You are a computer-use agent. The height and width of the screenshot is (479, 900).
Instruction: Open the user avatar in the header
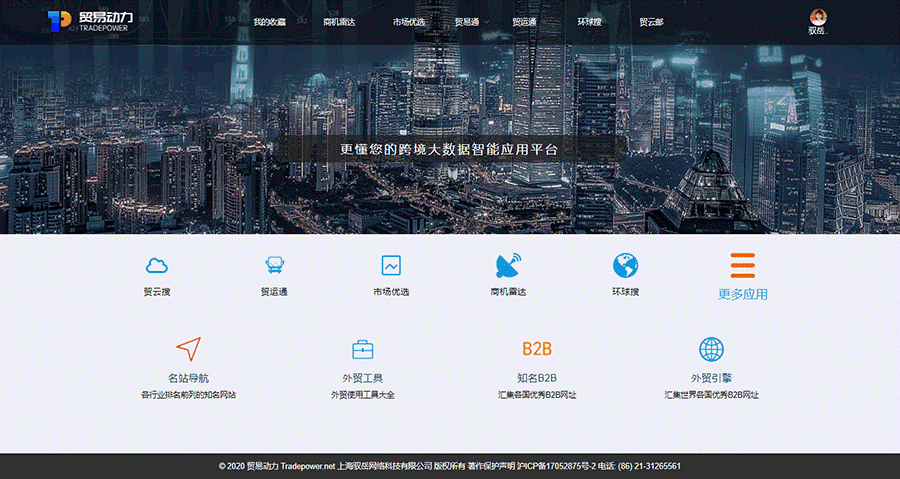pyautogui.click(x=818, y=17)
